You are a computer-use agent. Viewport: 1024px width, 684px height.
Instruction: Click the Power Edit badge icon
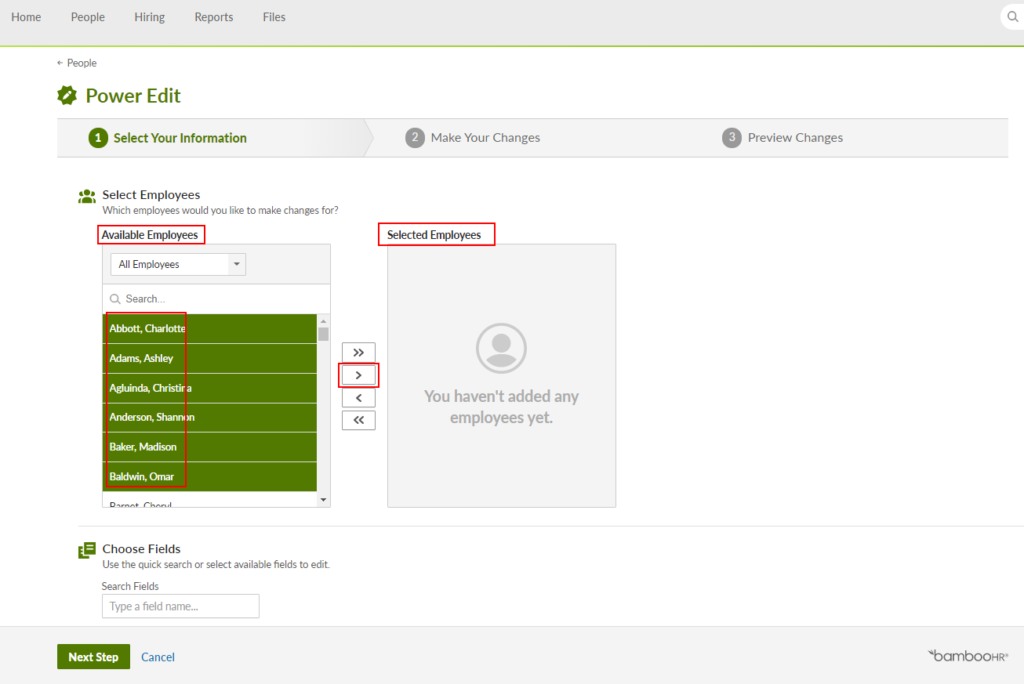tap(68, 95)
